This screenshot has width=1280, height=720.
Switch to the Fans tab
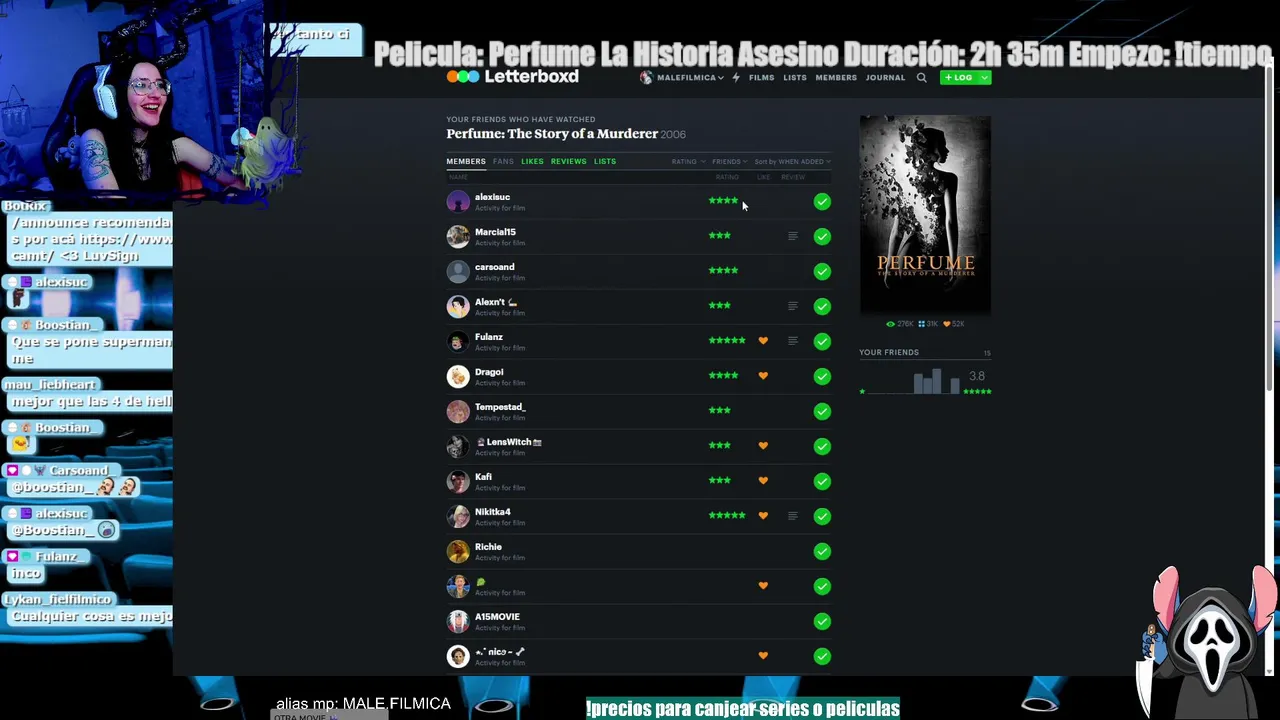click(x=503, y=161)
